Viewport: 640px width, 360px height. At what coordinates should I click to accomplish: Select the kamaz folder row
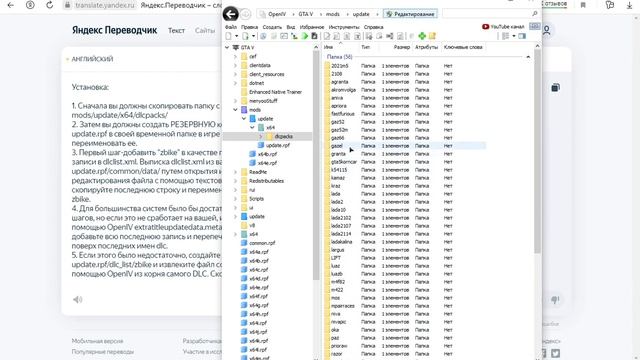pos(404,178)
